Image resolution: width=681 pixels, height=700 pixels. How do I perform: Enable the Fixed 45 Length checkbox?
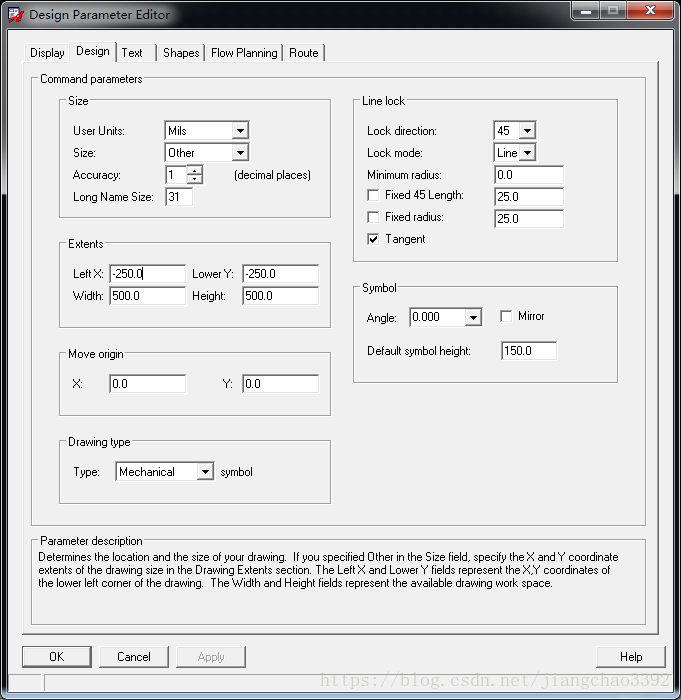coord(374,196)
